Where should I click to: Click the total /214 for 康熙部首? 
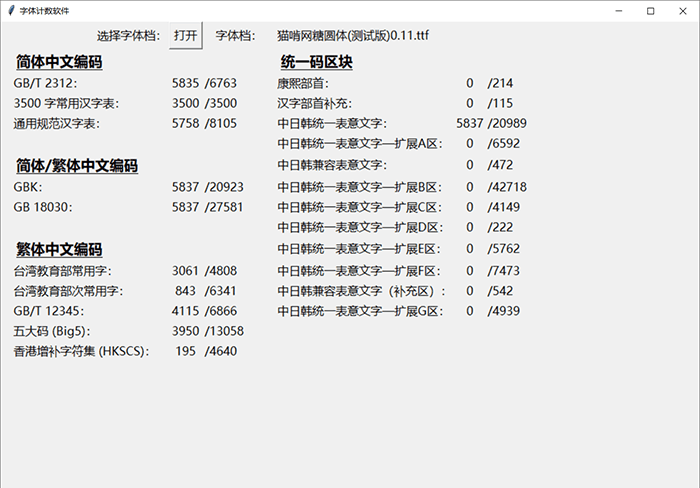(500, 83)
